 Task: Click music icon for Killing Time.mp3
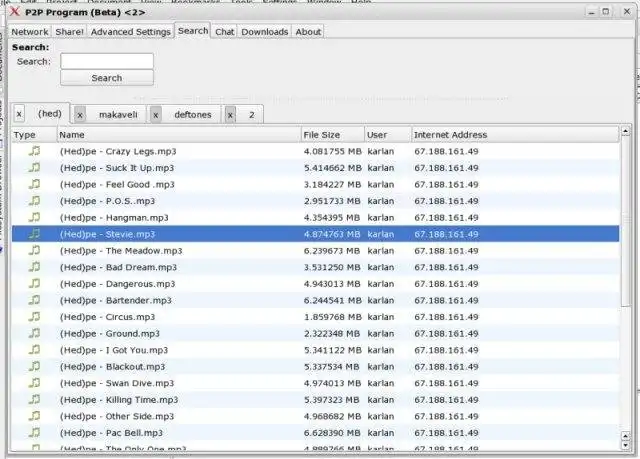[x=34, y=399]
